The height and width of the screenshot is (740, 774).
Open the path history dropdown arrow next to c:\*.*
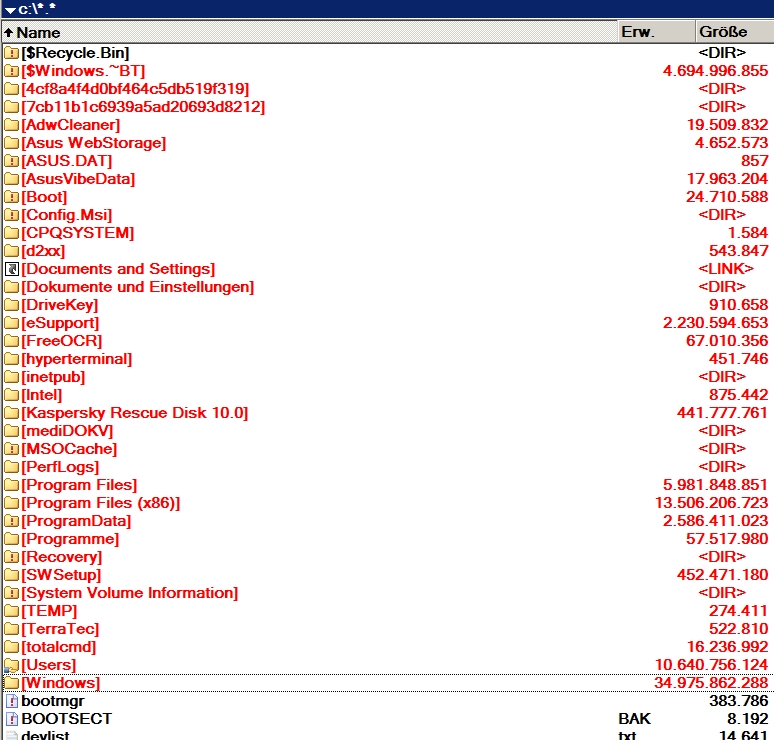pos(10,10)
